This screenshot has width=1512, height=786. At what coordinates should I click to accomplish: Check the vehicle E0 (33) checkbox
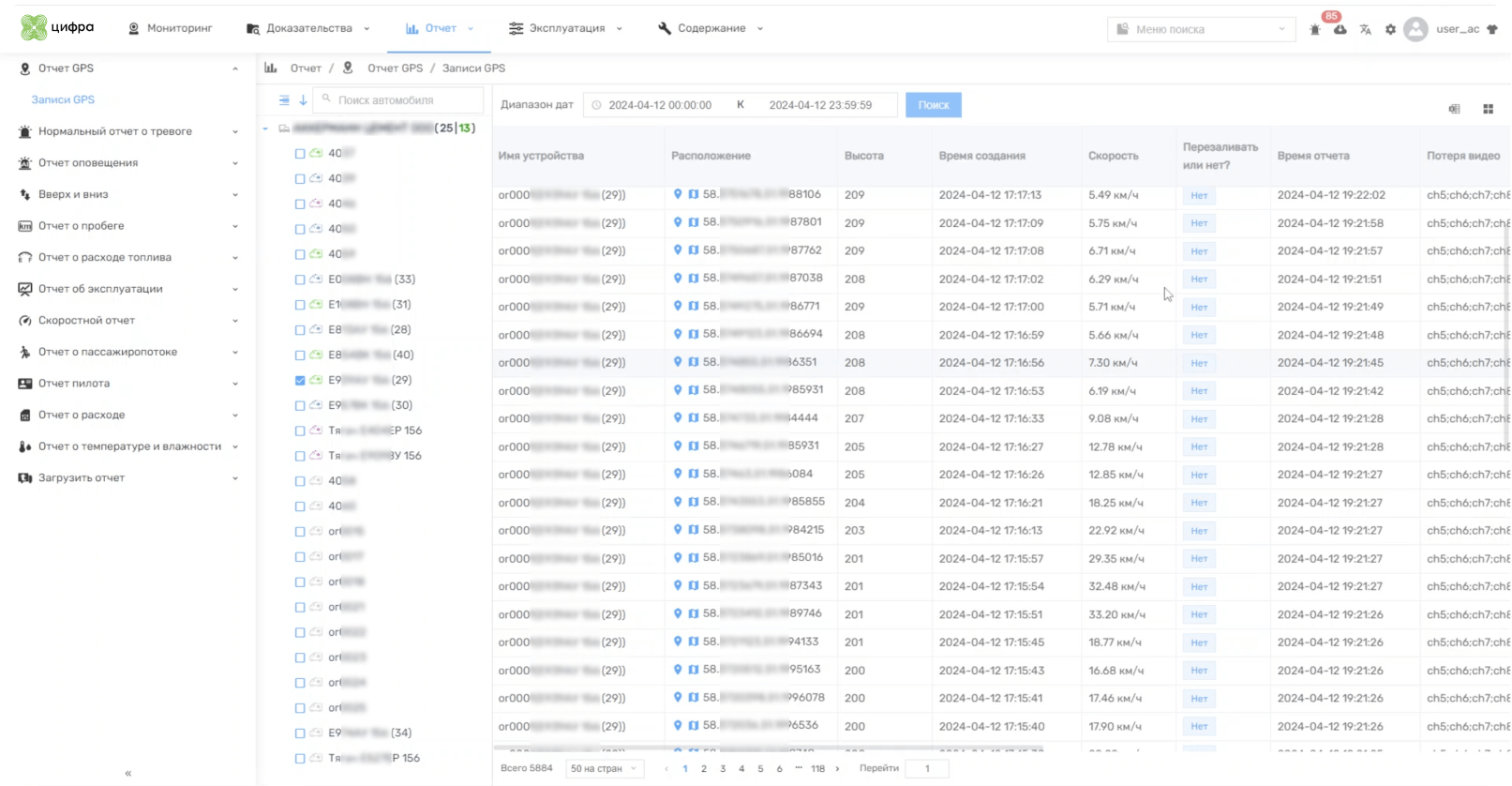click(300, 280)
